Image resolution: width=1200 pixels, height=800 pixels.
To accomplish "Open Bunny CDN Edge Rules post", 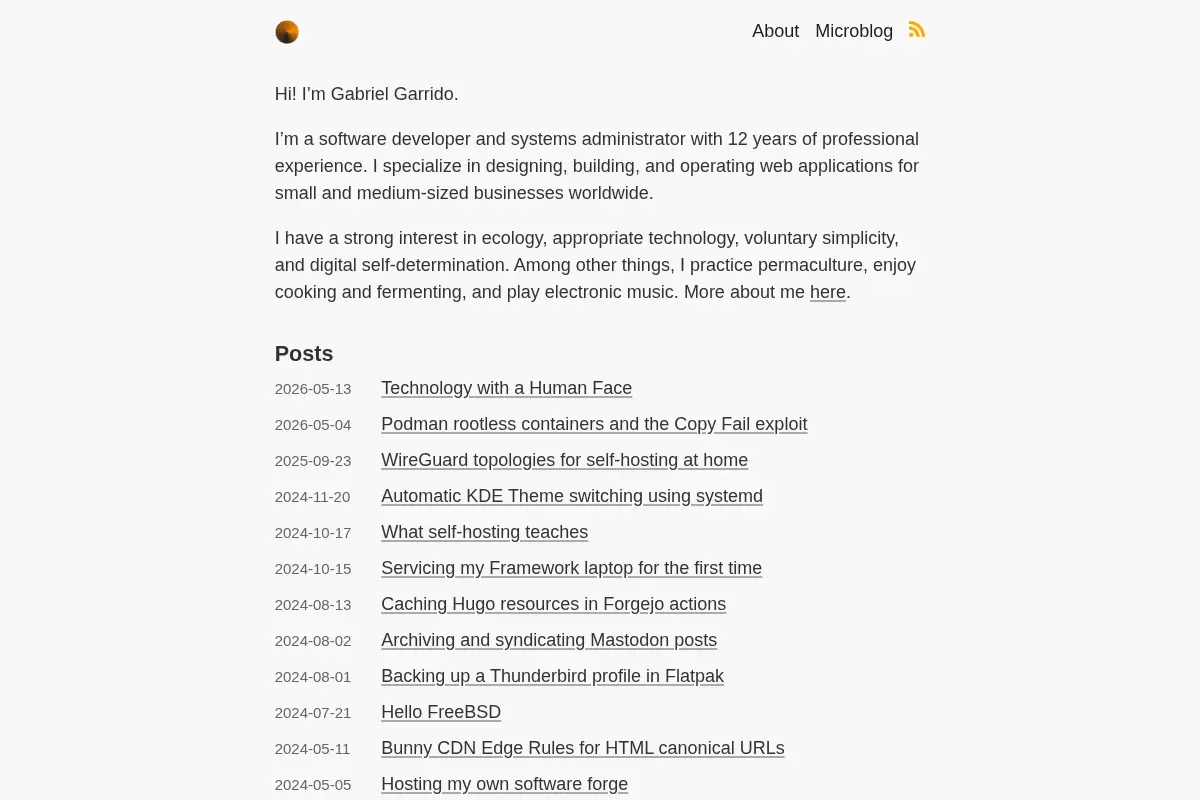I will tap(583, 748).
